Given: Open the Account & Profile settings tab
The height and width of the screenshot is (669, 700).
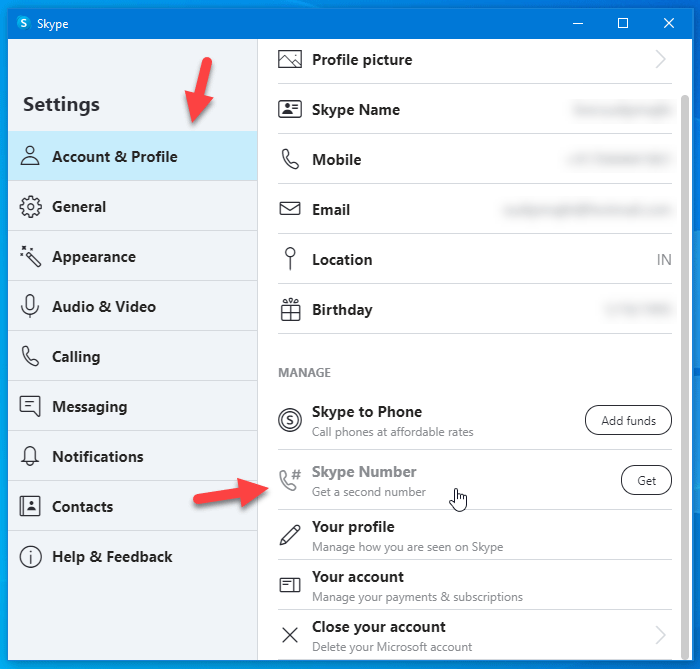Looking at the screenshot, I should tap(133, 156).
